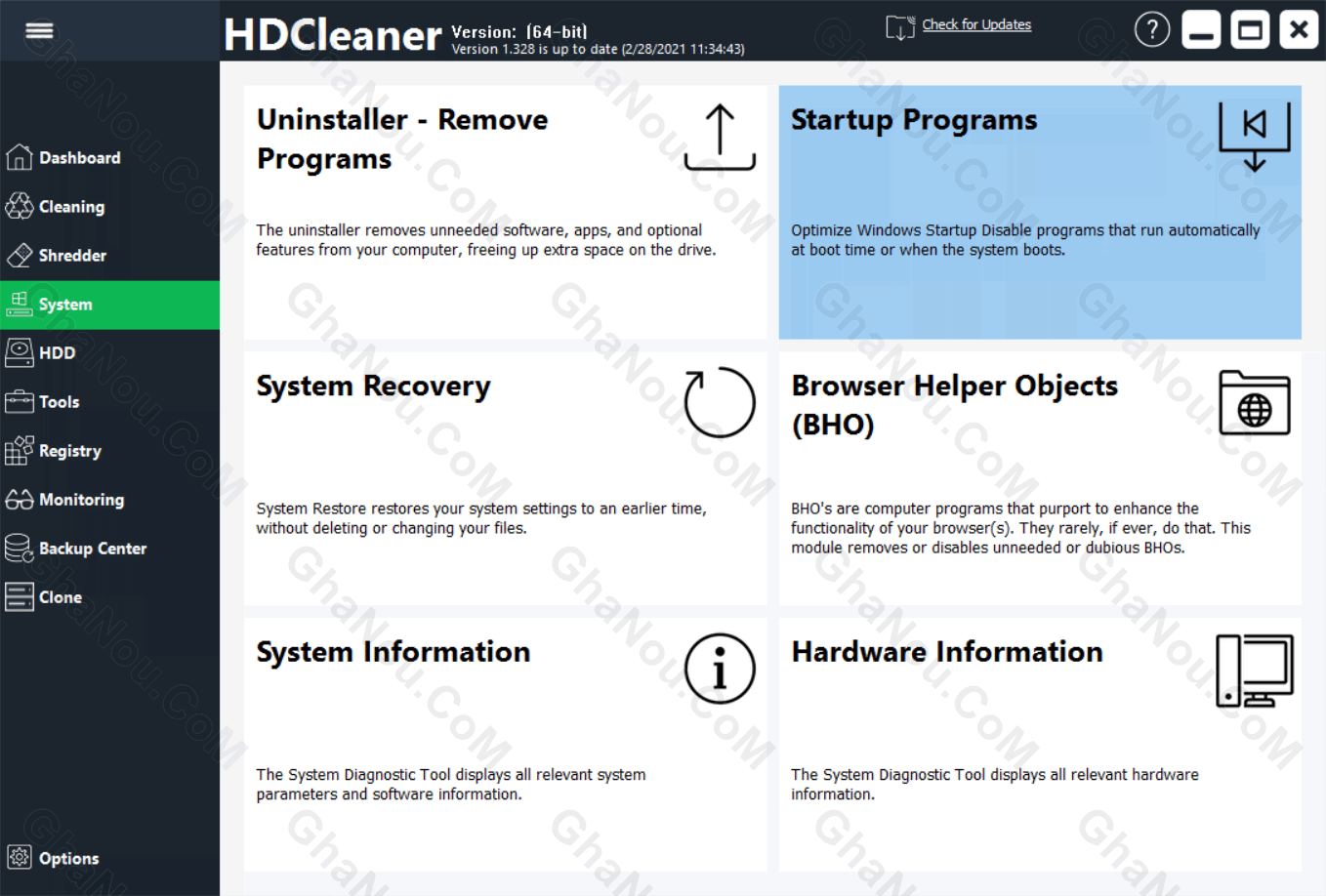Screen dimensions: 1326x896
Task: Open Uninstaller - Remove Programs title
Action: point(402,139)
